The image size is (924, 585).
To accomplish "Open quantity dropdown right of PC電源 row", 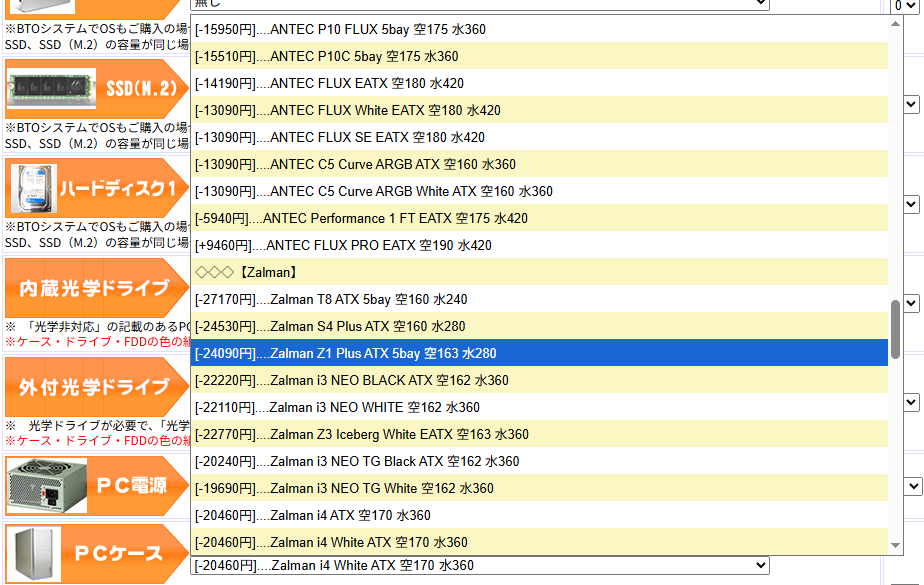I will (911, 486).
